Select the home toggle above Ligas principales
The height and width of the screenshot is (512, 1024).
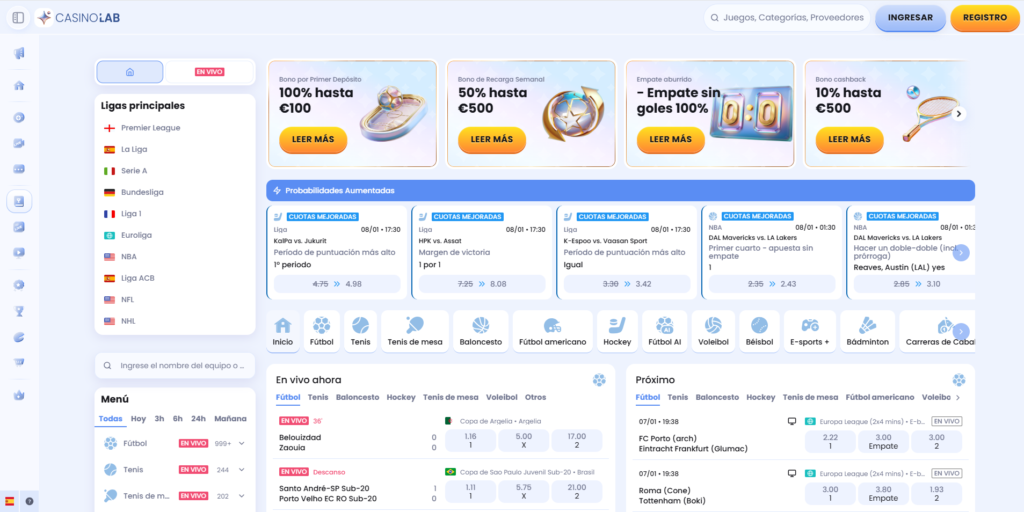tap(130, 72)
